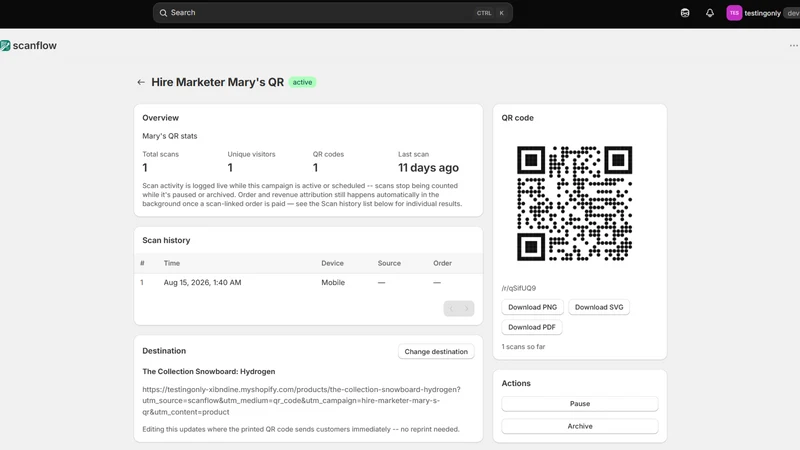
Task: Click the active status badge
Action: pos(302,82)
